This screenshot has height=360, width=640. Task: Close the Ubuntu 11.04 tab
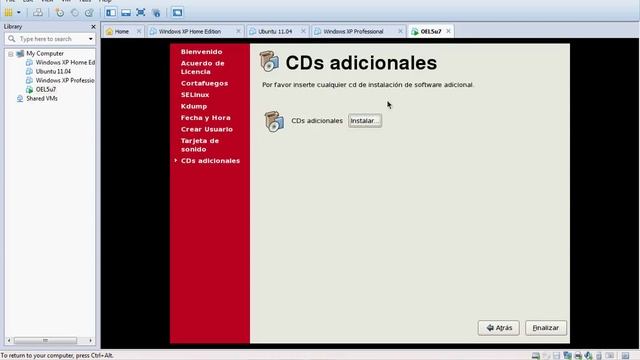(x=303, y=31)
